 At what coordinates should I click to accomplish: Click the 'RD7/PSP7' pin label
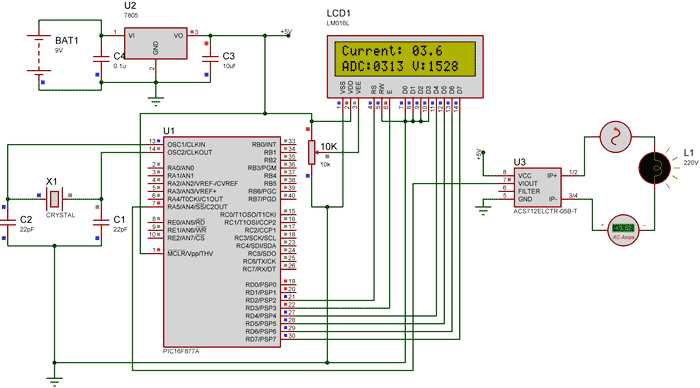point(261,339)
